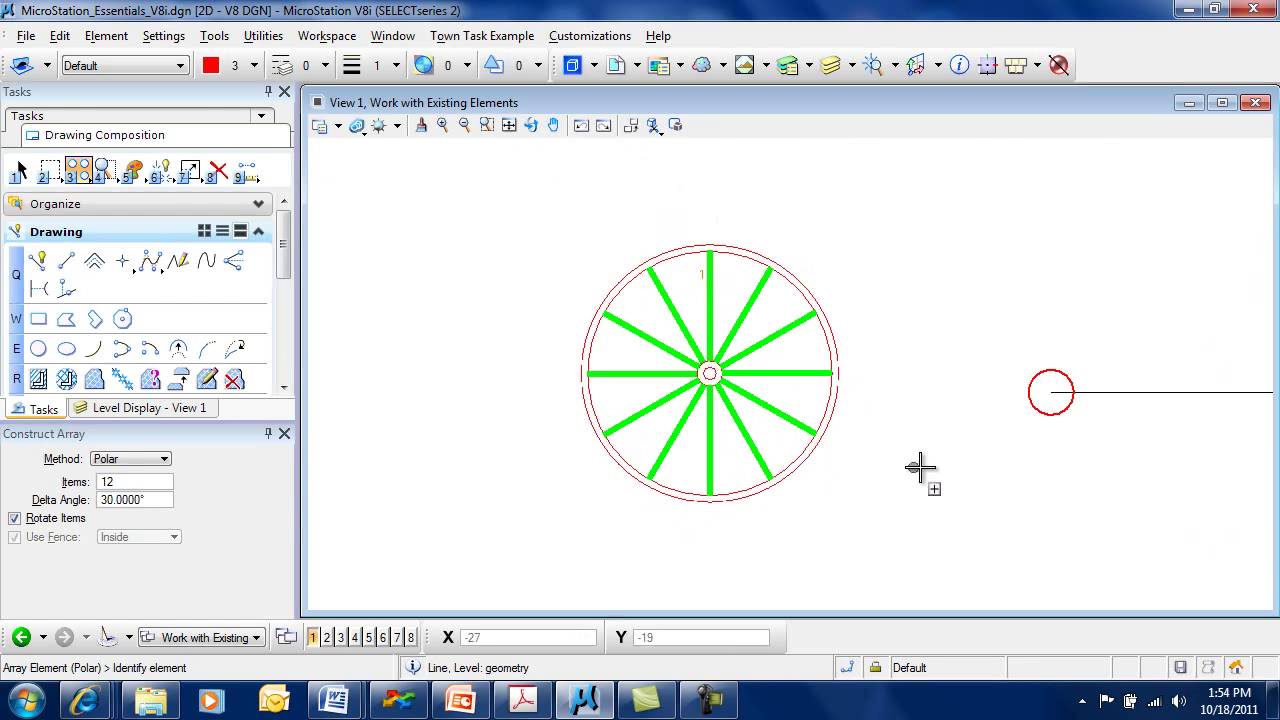This screenshot has width=1280, height=720.
Task: Click the Delete Element red X tool
Action: tap(218, 171)
